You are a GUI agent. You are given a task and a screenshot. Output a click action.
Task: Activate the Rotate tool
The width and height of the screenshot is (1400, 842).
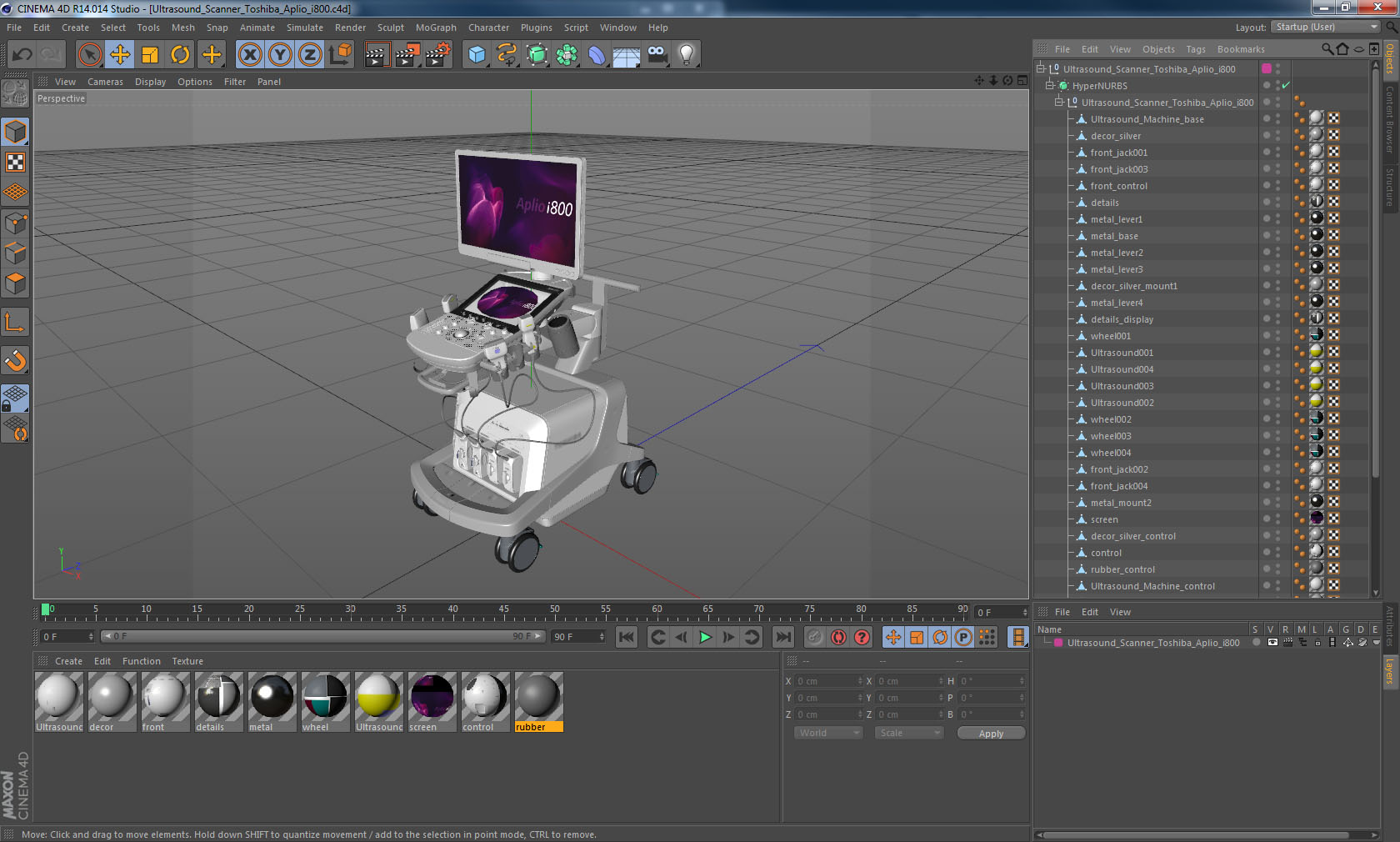tap(180, 55)
